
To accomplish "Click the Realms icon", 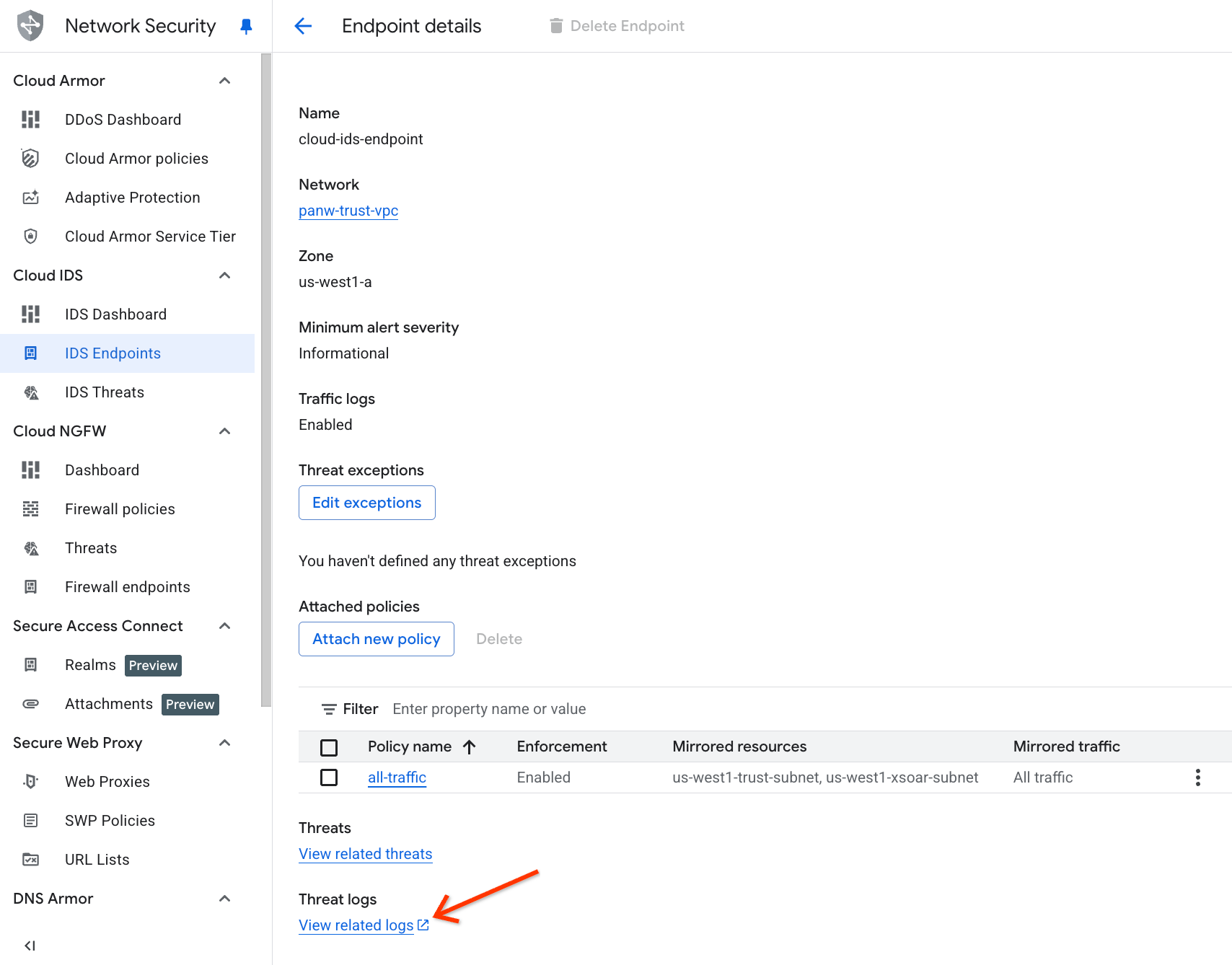I will click(31, 665).
